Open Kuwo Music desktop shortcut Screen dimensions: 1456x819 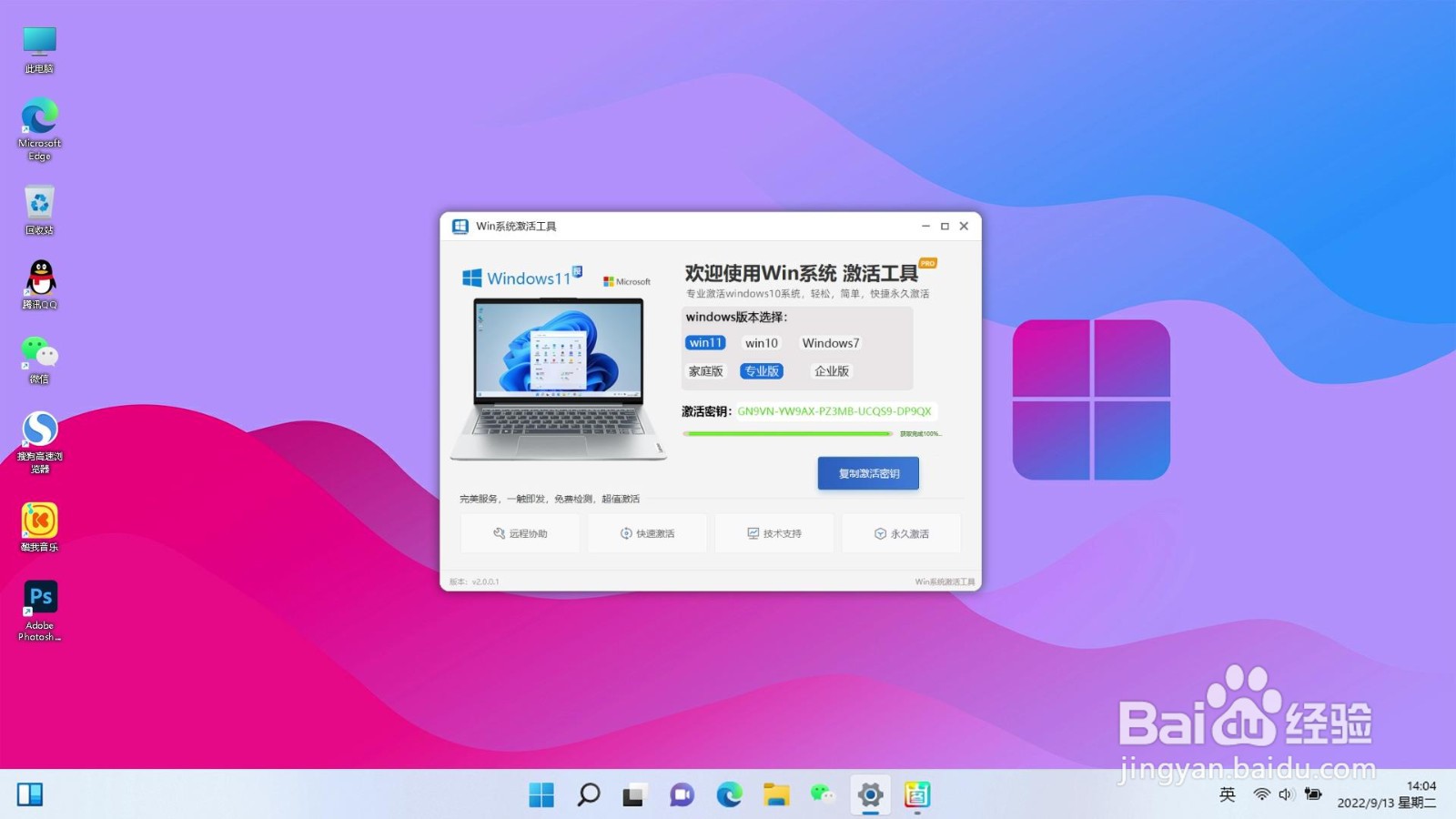(x=39, y=528)
